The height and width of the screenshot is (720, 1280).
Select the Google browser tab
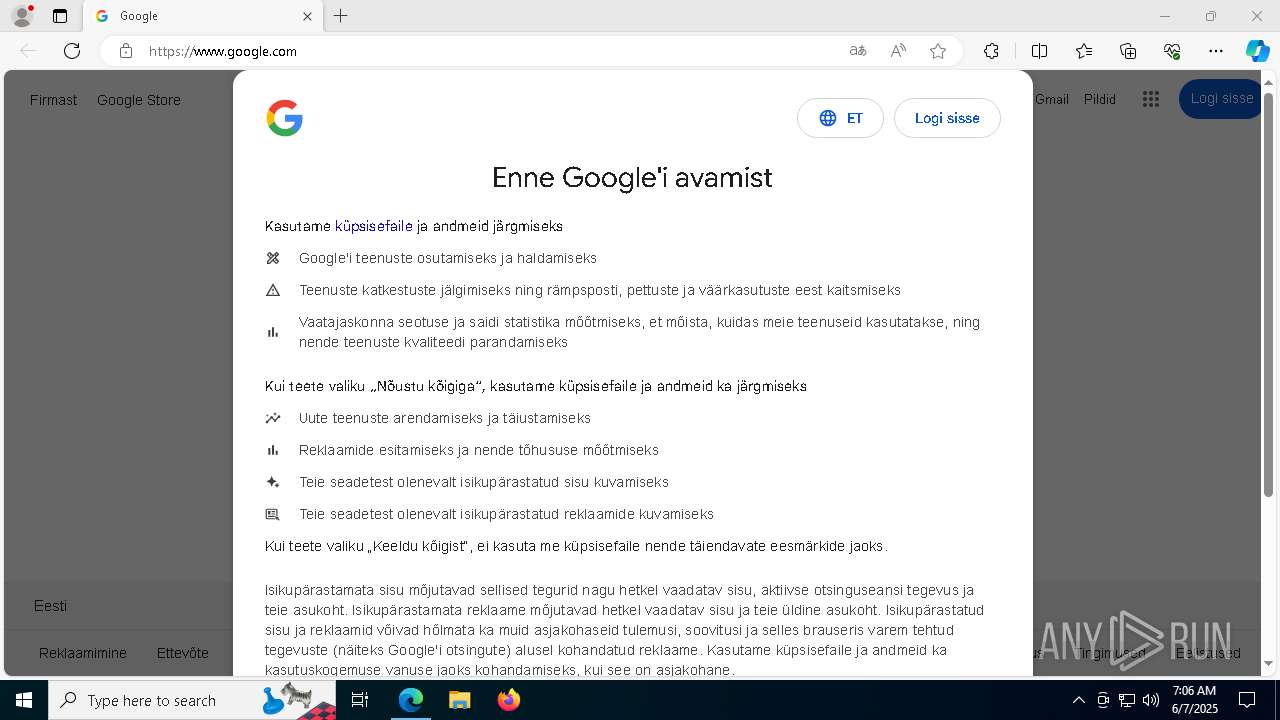point(203,16)
